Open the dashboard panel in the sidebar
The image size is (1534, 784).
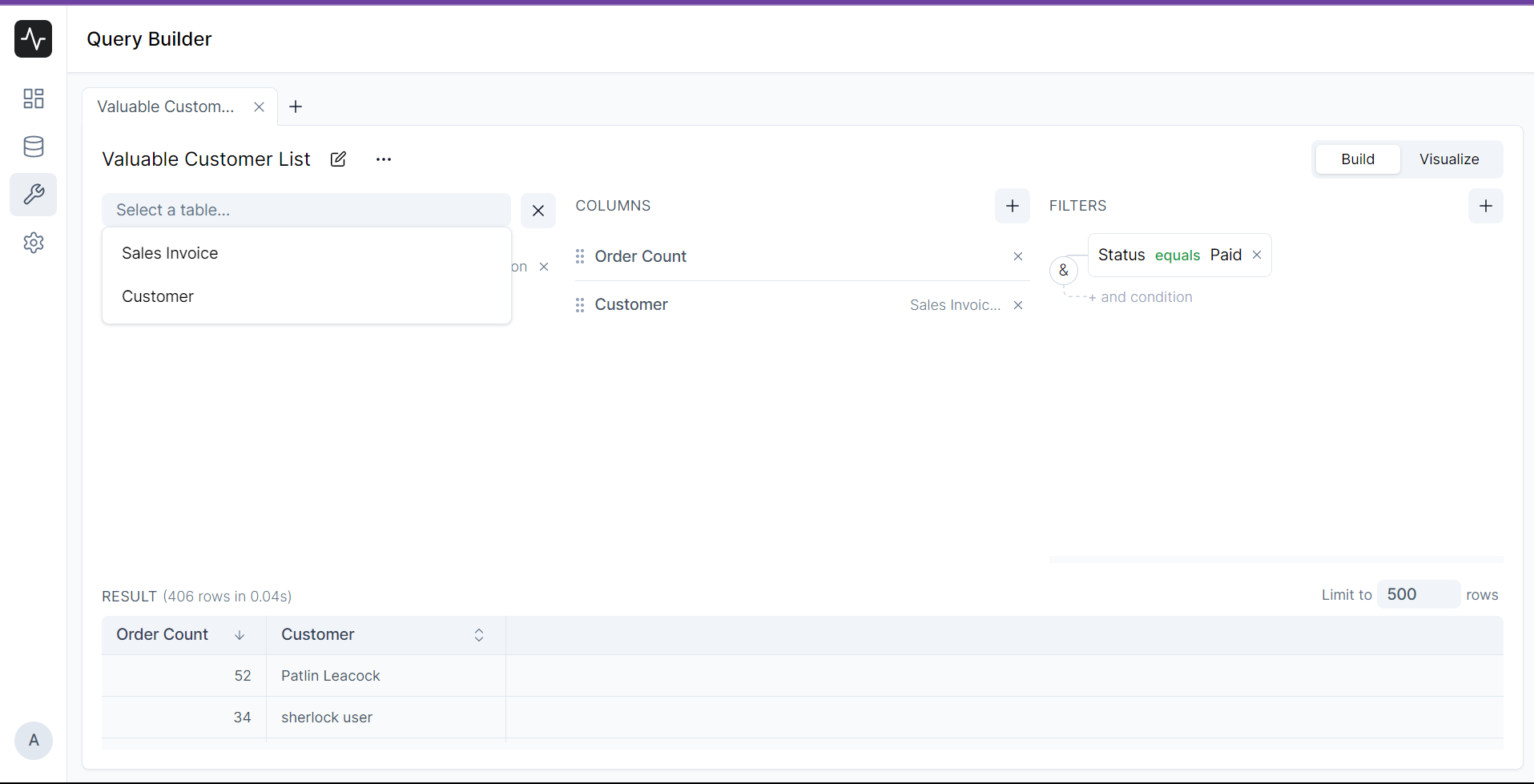[x=33, y=99]
